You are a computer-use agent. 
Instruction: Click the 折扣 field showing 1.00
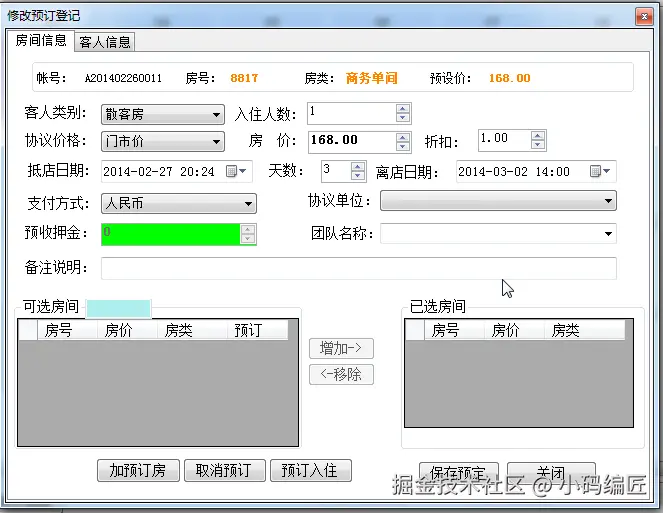coord(504,140)
